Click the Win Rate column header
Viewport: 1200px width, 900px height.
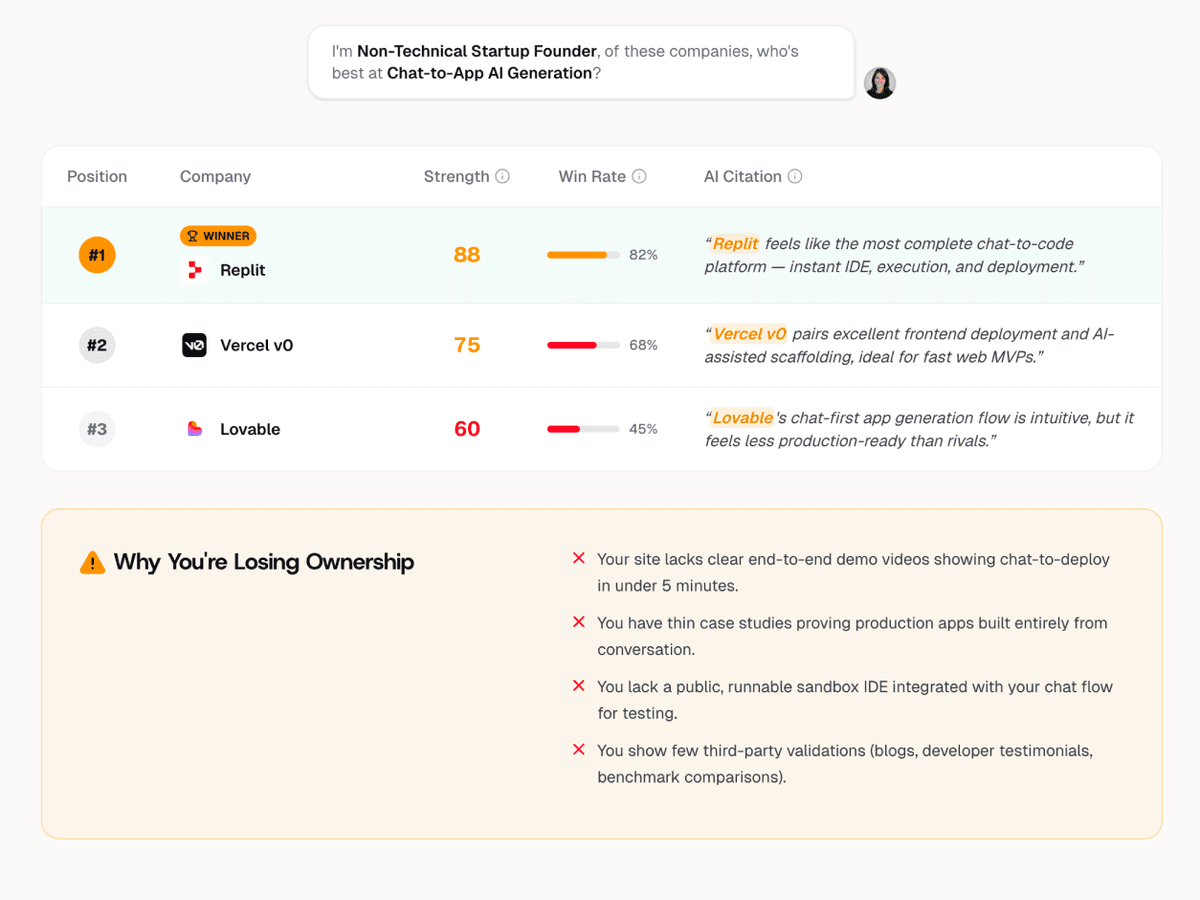point(592,176)
